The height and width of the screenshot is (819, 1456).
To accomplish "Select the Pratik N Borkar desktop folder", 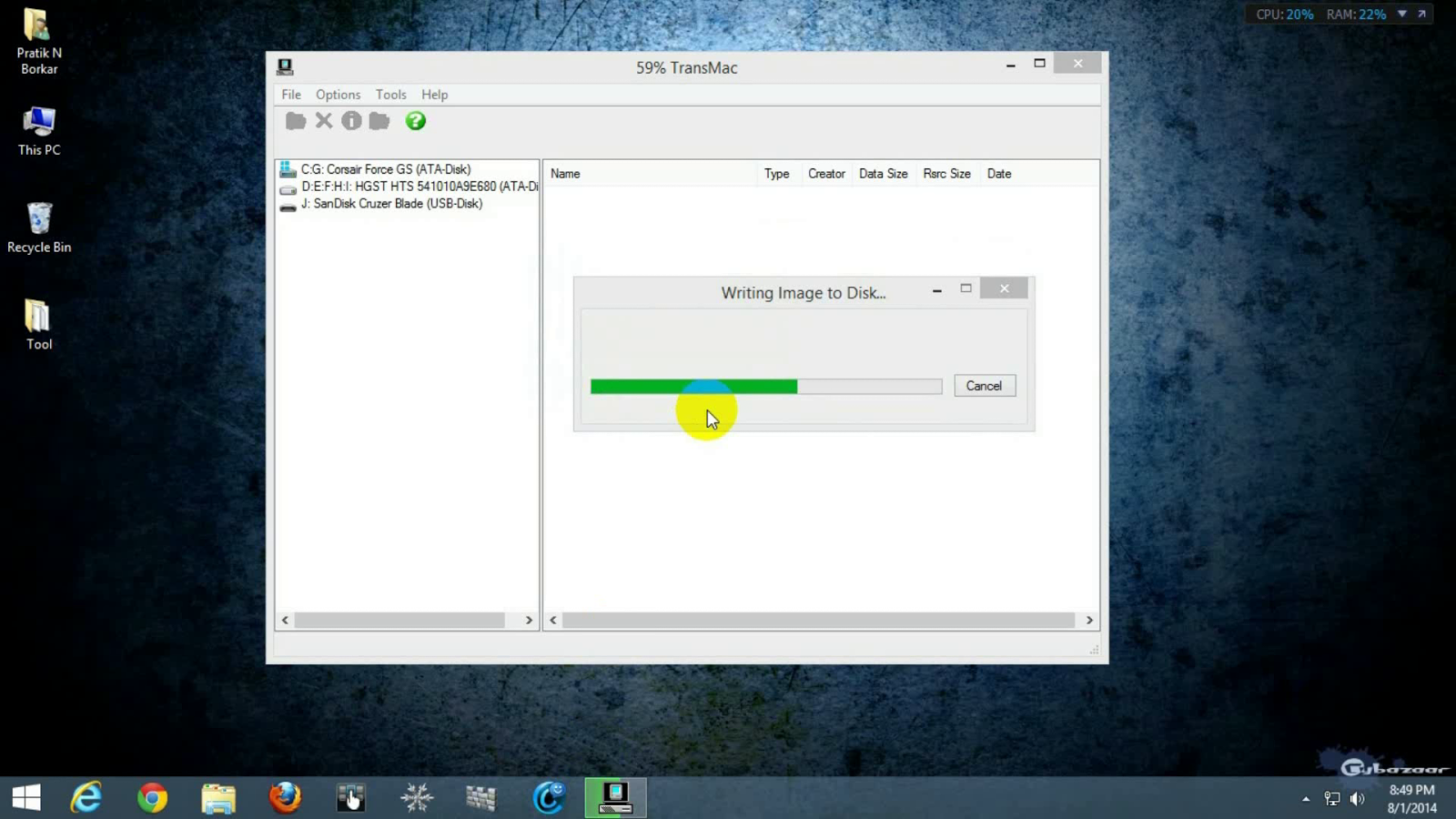I will coord(38,42).
